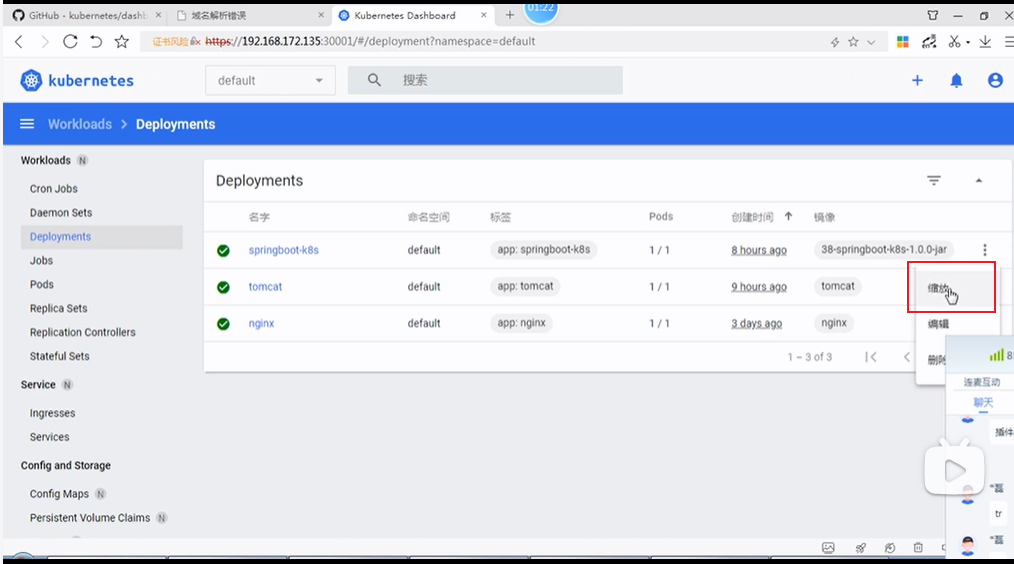The height and width of the screenshot is (564, 1014).
Task: Open Config Maps in sidebar
Action: coord(59,494)
